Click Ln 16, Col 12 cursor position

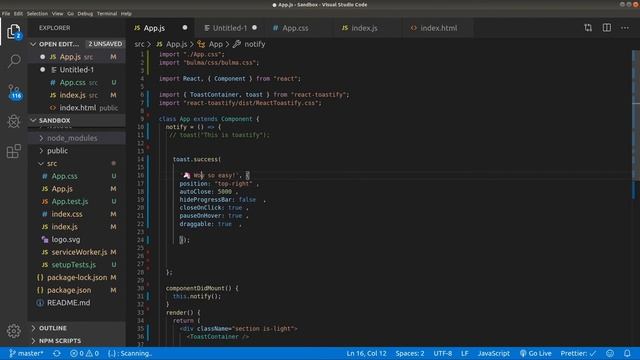[366, 353]
